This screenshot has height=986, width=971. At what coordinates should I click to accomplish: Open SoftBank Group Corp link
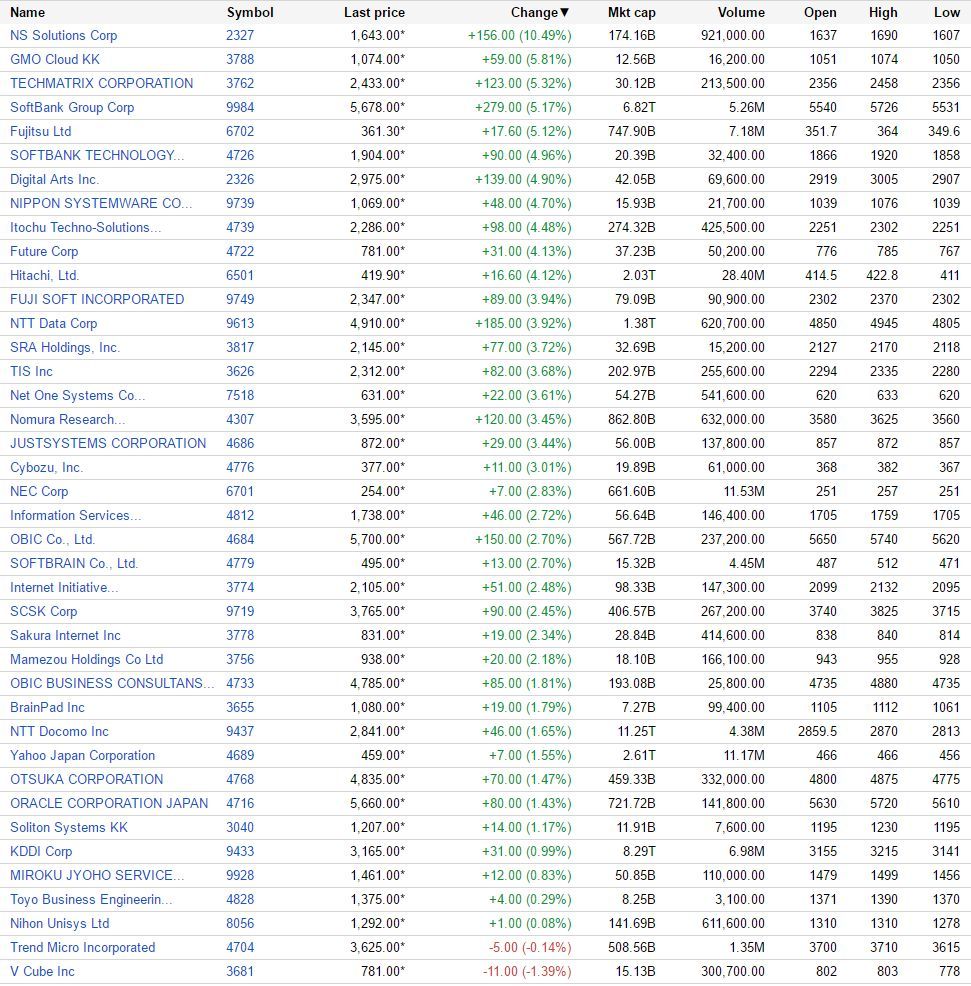pos(72,108)
